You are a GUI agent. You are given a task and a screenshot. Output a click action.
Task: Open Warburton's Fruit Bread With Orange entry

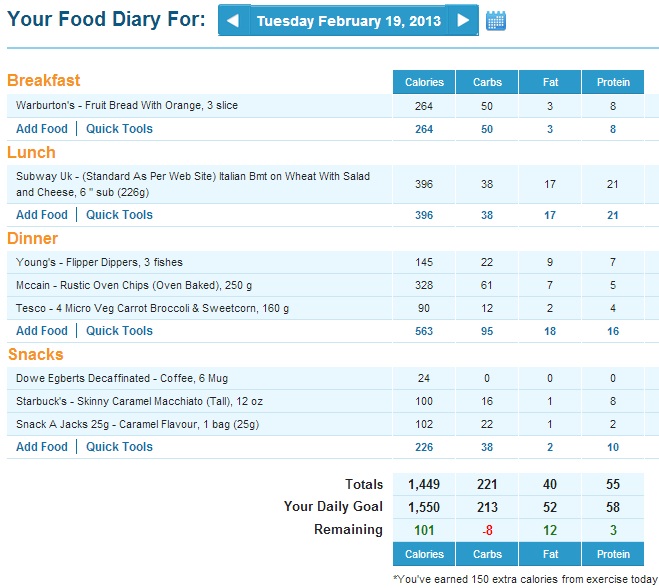coord(127,106)
